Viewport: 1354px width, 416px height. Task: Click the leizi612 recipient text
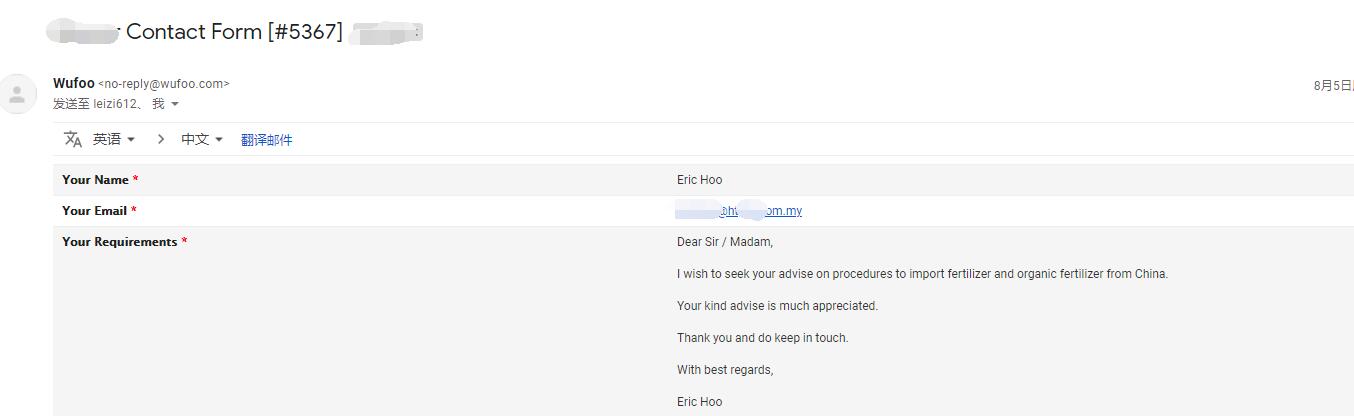(x=114, y=104)
